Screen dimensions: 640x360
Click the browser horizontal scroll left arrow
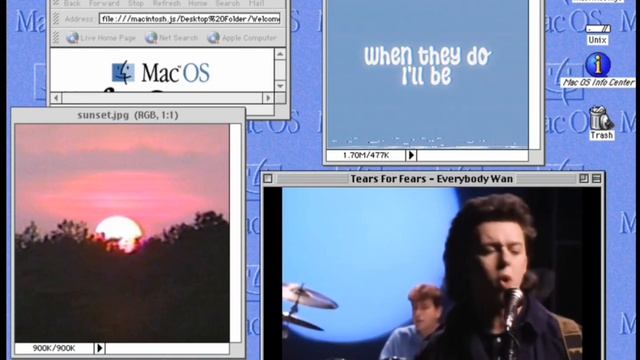pyautogui.click(x=56, y=98)
